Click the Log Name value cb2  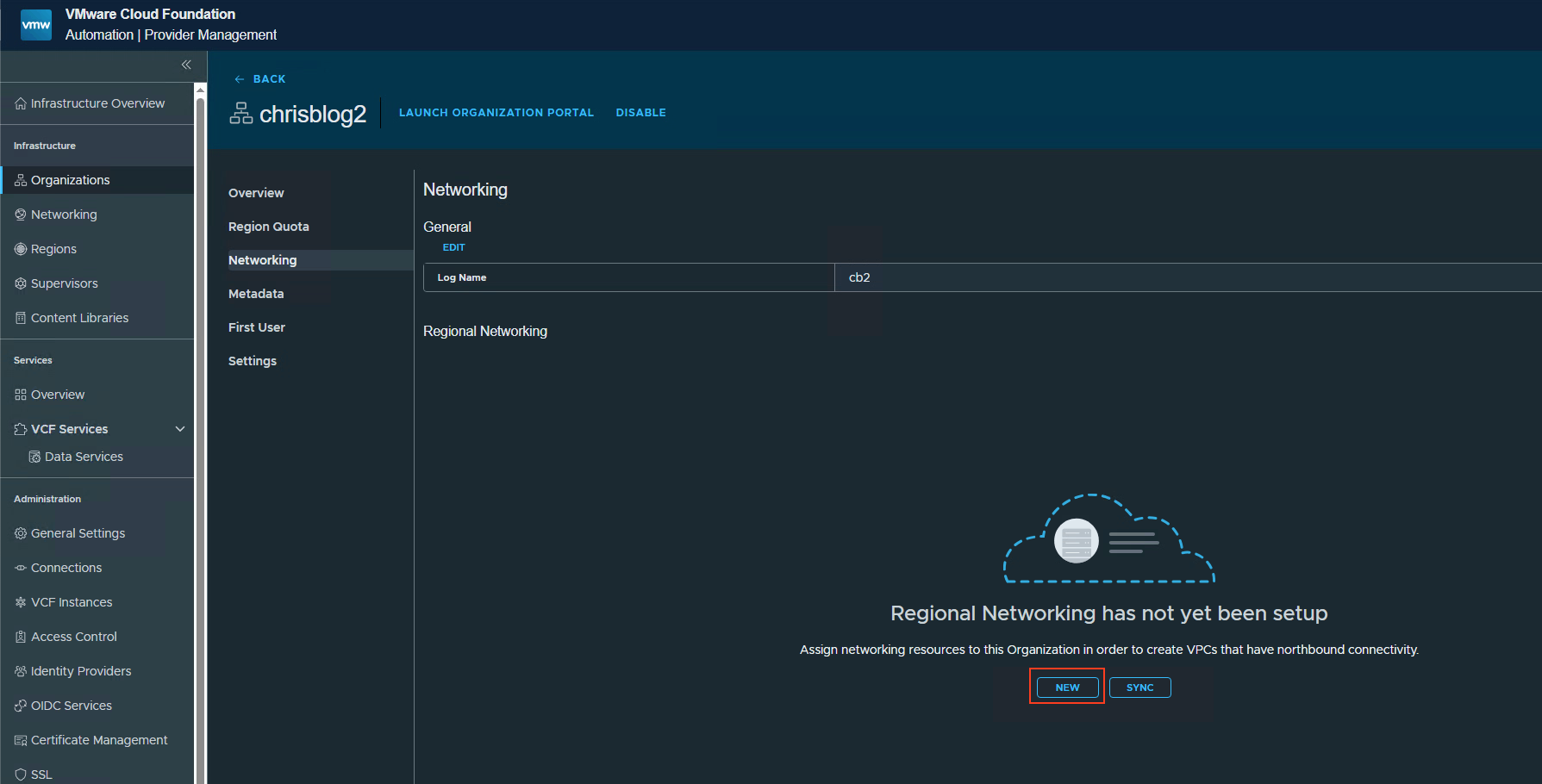pyautogui.click(x=859, y=277)
